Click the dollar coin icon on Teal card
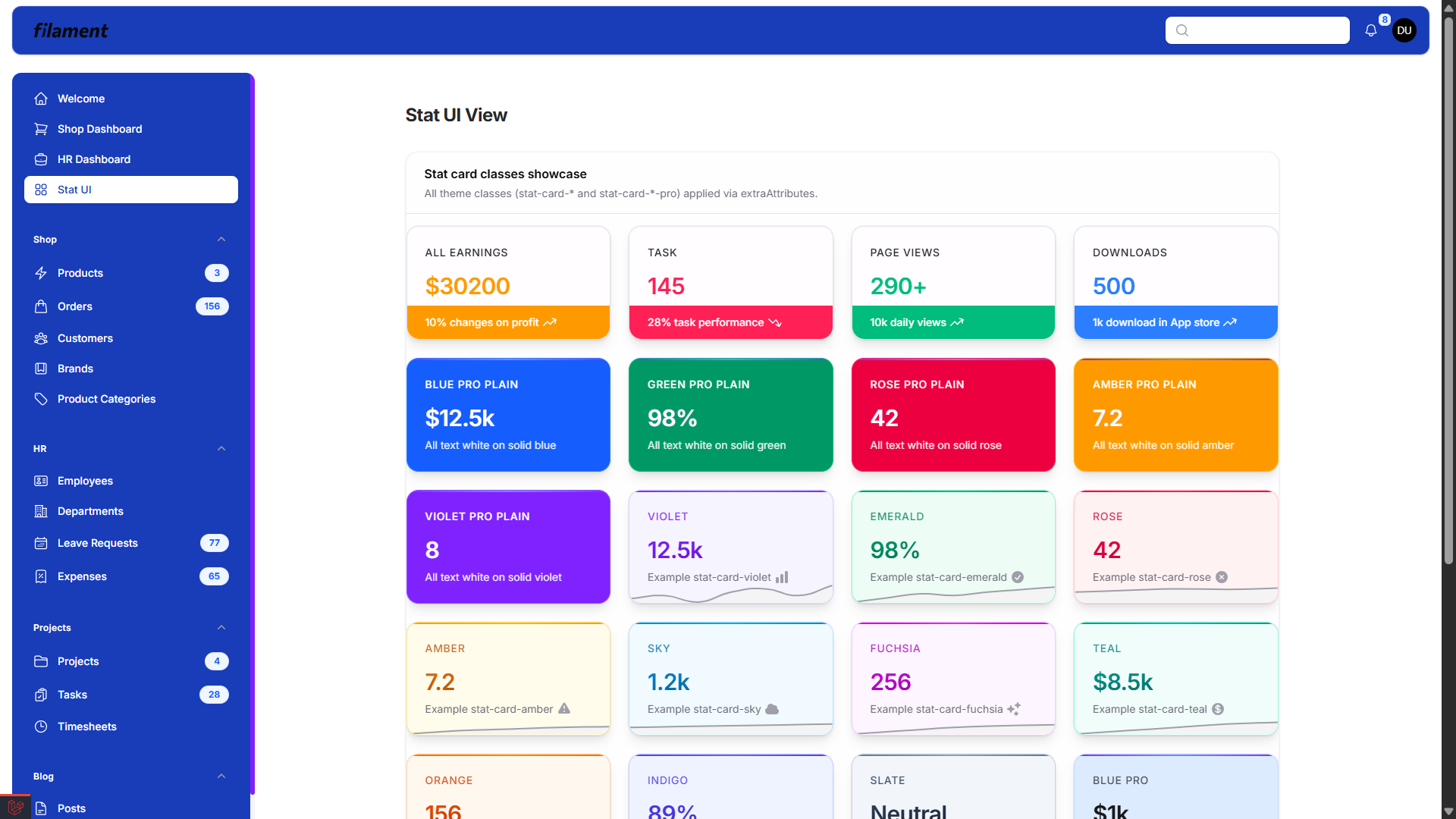The height and width of the screenshot is (819, 1456). tap(1218, 709)
